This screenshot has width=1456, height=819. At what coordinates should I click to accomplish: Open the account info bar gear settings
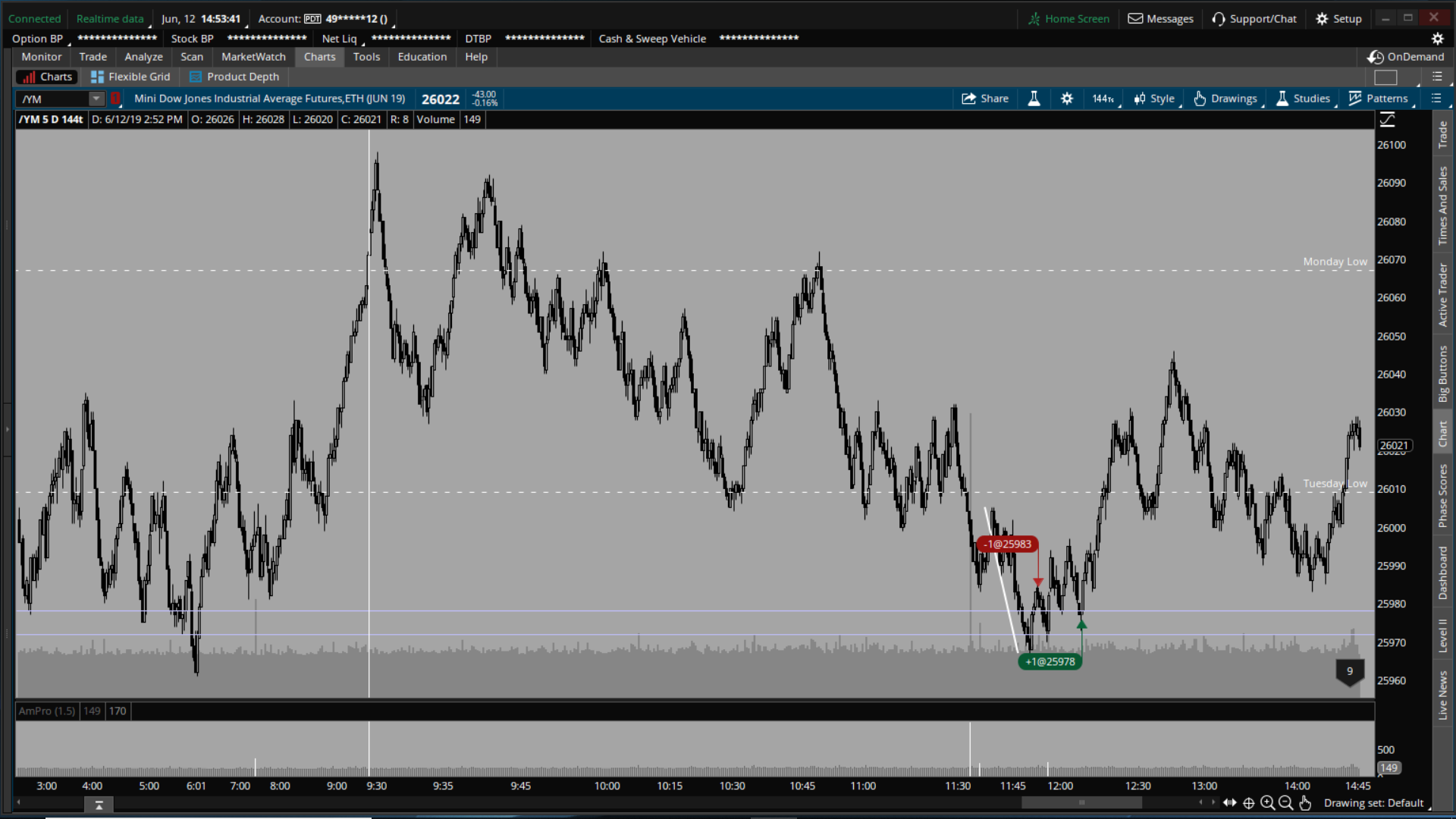point(1437,39)
